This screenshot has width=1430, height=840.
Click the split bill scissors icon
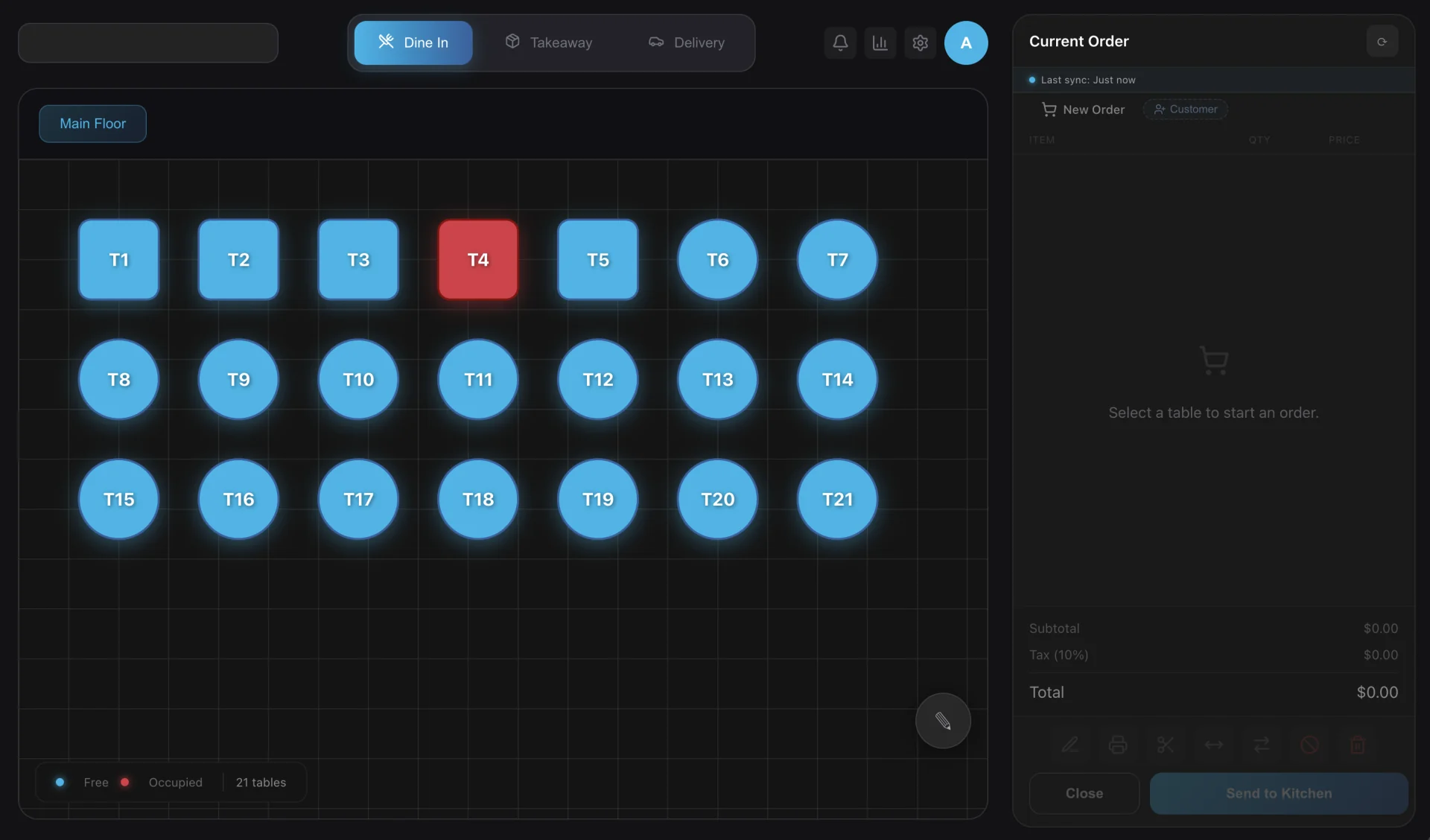point(1166,744)
